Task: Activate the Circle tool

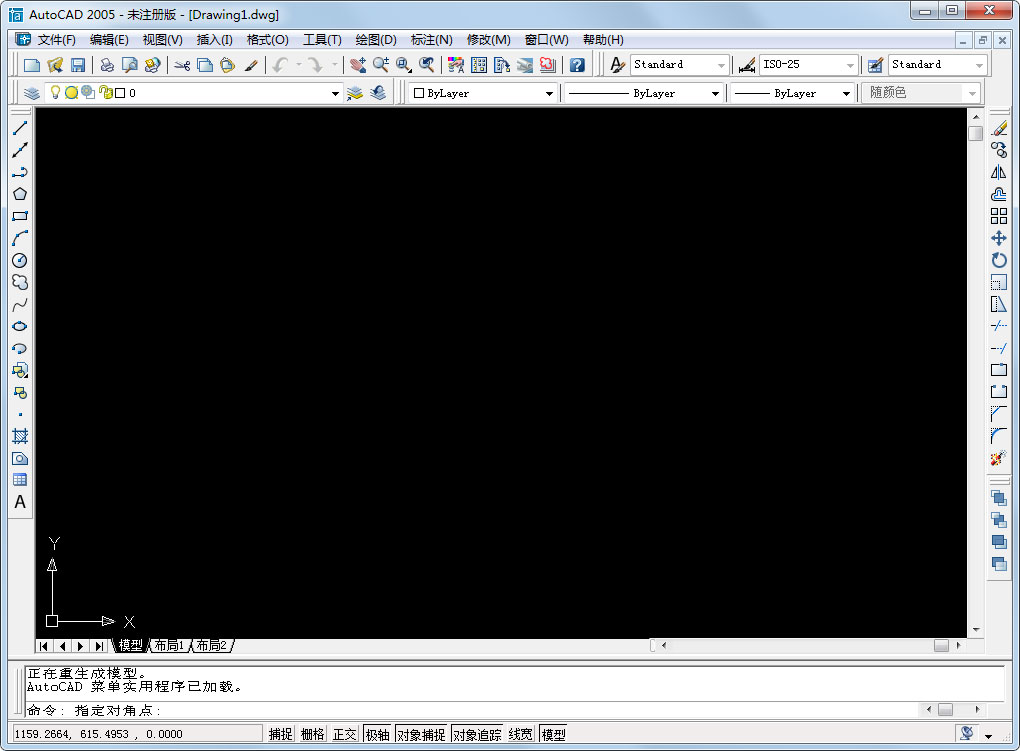Action: (x=20, y=260)
